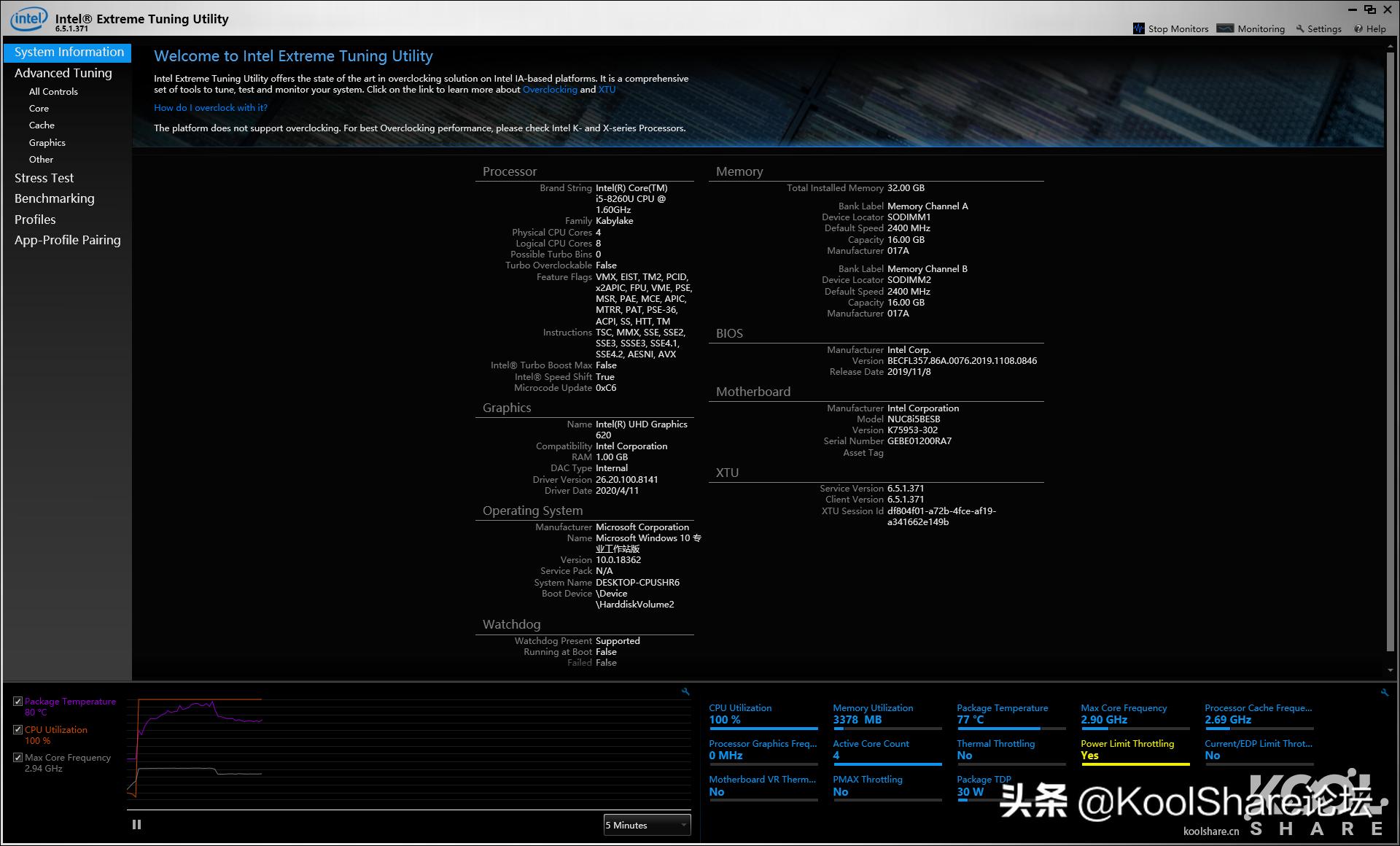The width and height of the screenshot is (1400, 846).
Task: Click the Stop Monitors waveform icon
Action: coord(1140,29)
